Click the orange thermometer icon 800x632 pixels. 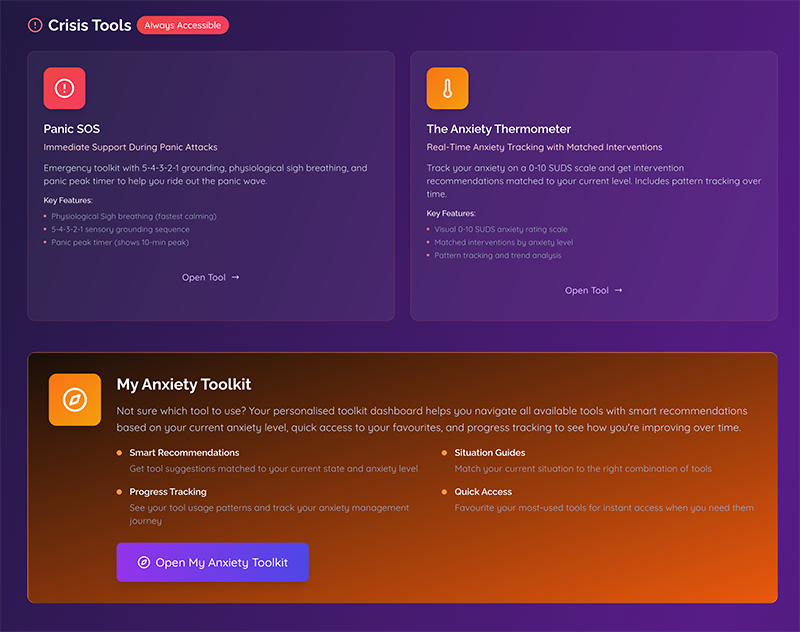click(x=447, y=88)
